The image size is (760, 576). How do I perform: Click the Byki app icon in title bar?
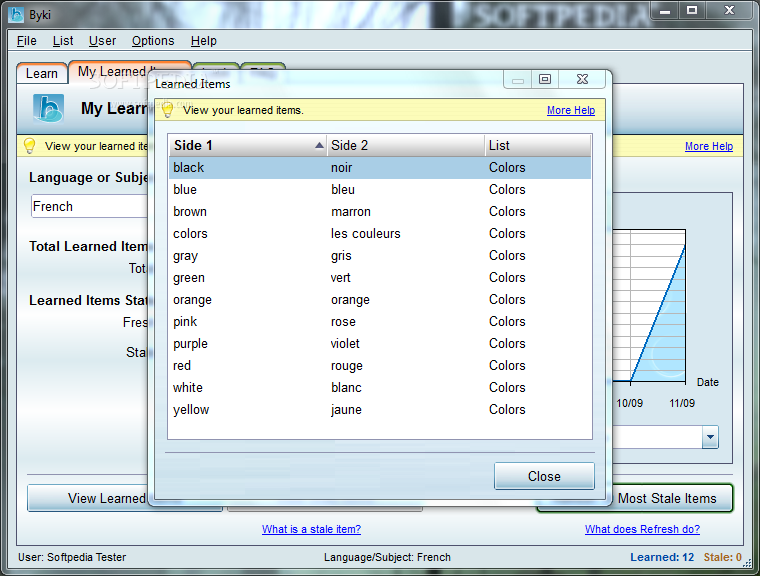(16, 15)
